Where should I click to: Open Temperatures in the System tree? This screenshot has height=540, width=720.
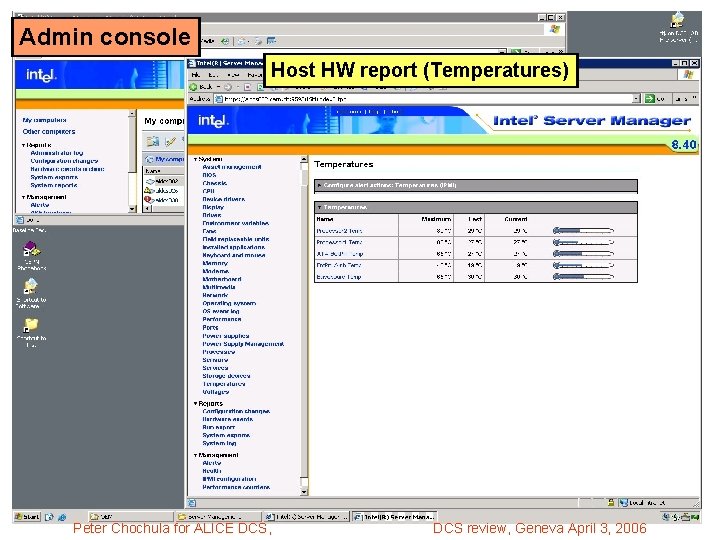[224, 384]
